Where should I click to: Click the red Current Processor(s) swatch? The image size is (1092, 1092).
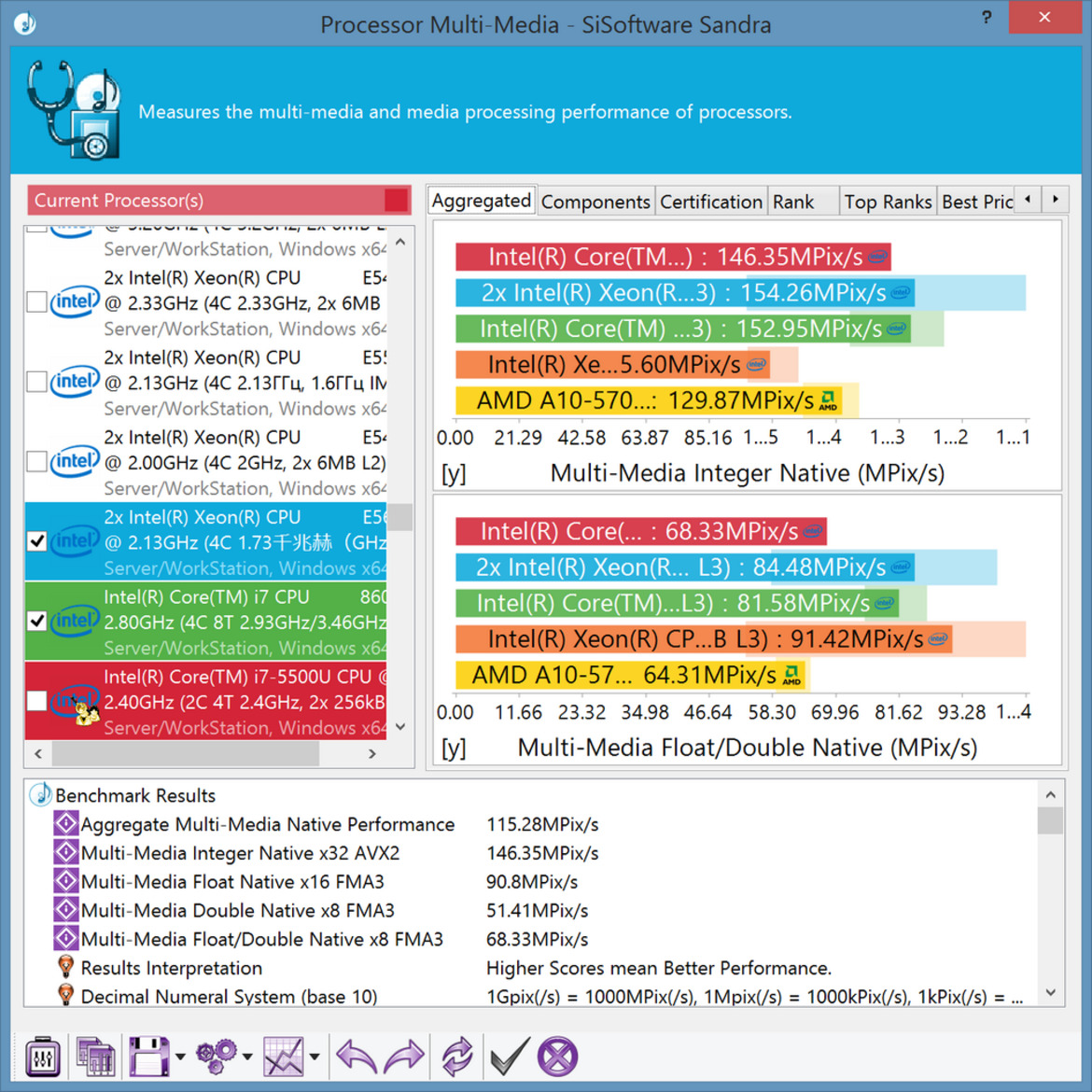click(397, 201)
